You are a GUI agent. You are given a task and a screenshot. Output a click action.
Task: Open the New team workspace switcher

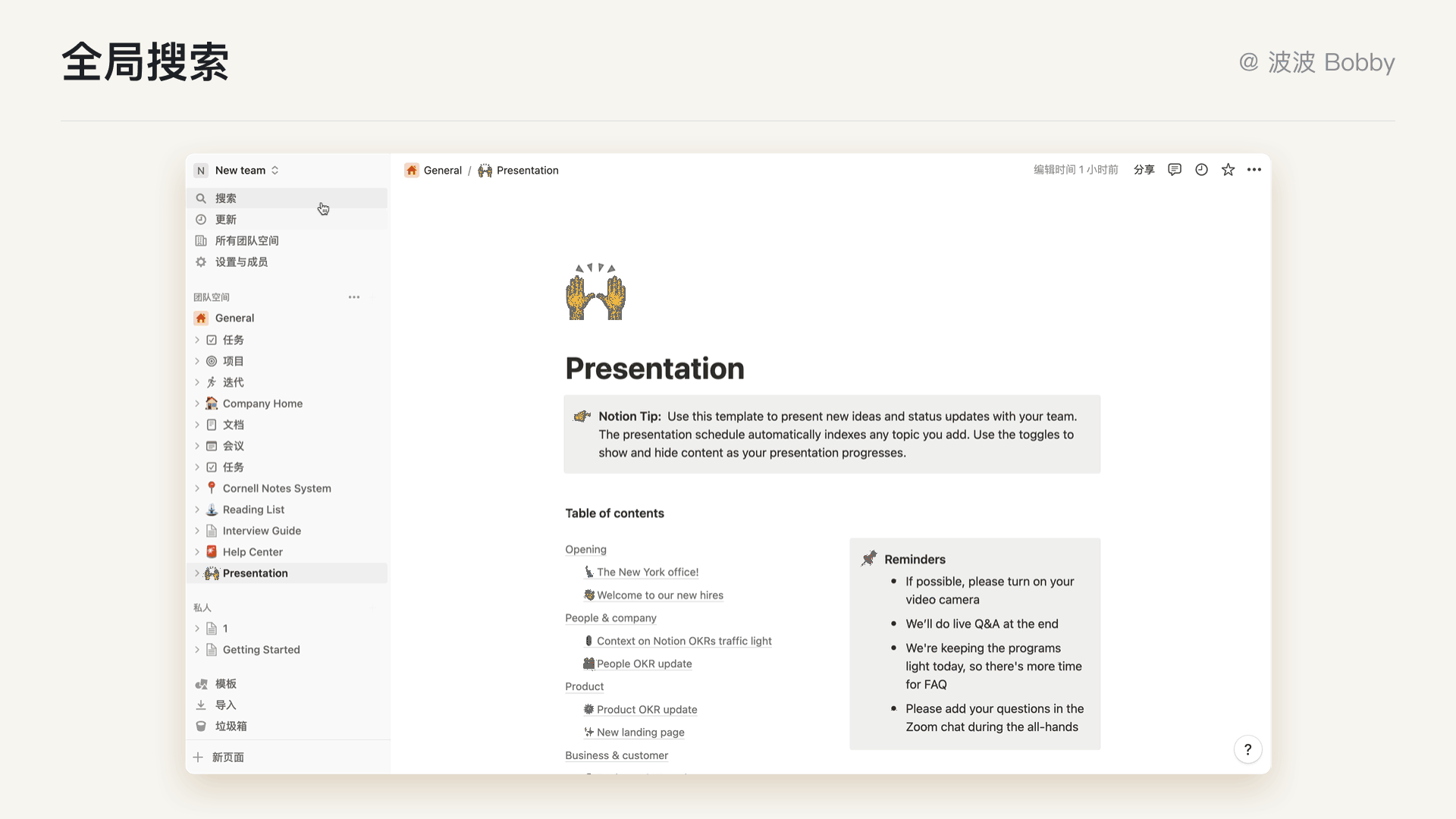pyautogui.click(x=240, y=171)
